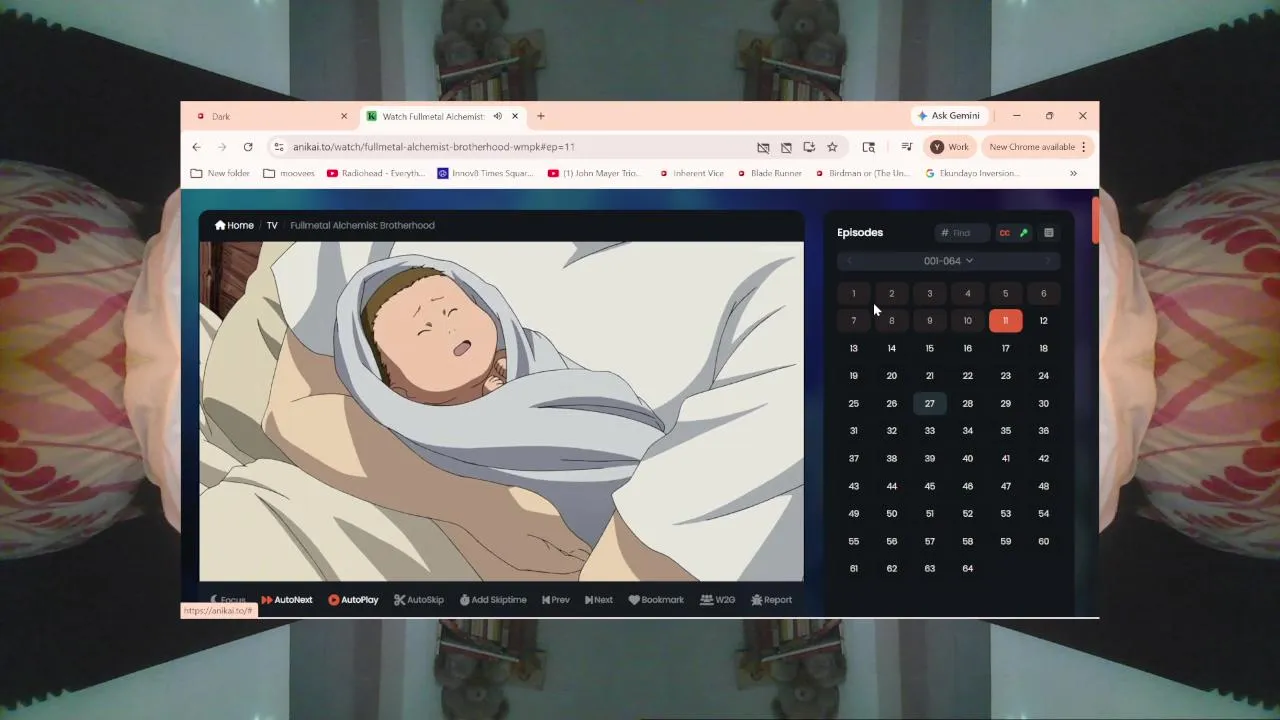This screenshot has width=1280, height=720.
Task: Open a new tab with the plus icon
Action: 541,116
